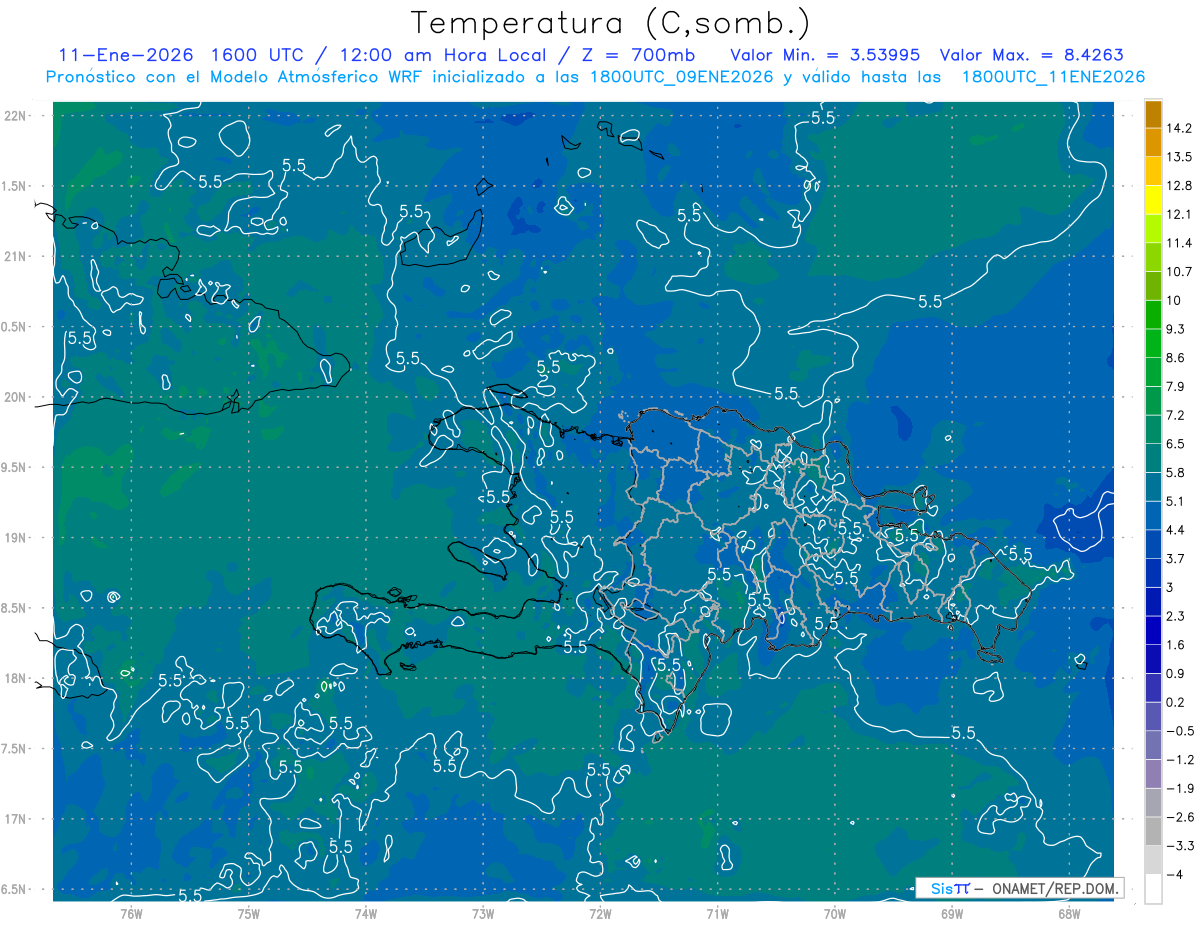This screenshot has height=927, width=1200.
Task: Select the "7.9" value on the color scale
Action: 1177,387
